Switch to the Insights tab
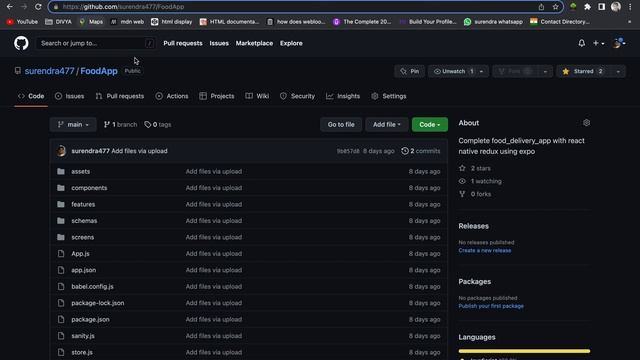 tap(343, 96)
